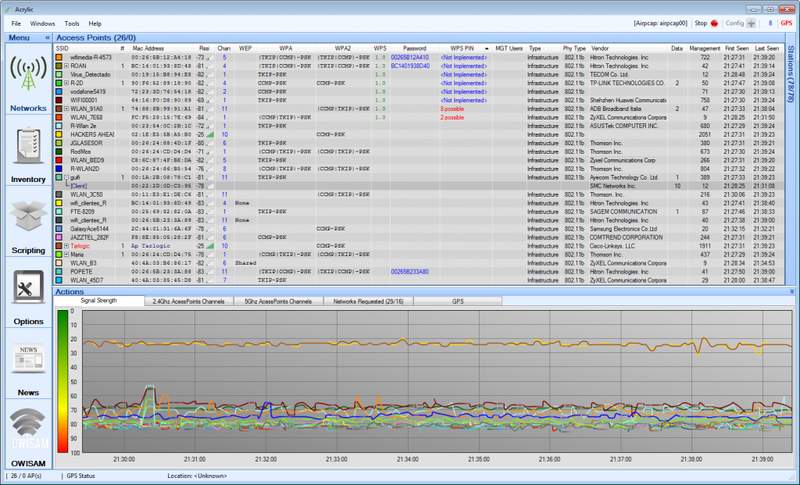Collapse the gufi network tree node
The height and width of the screenshot is (485, 800).
coord(66,177)
